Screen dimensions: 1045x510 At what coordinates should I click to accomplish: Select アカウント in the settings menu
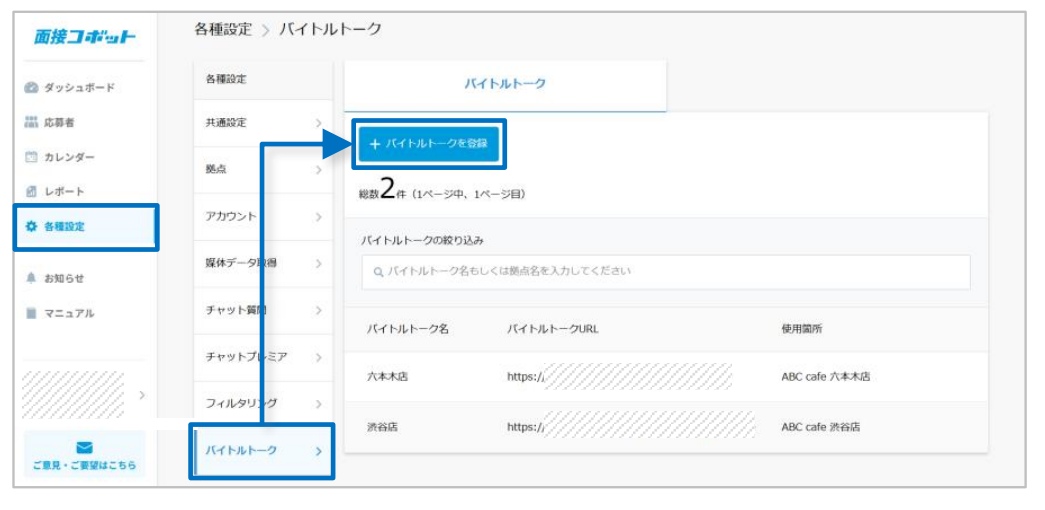[x=263, y=217]
